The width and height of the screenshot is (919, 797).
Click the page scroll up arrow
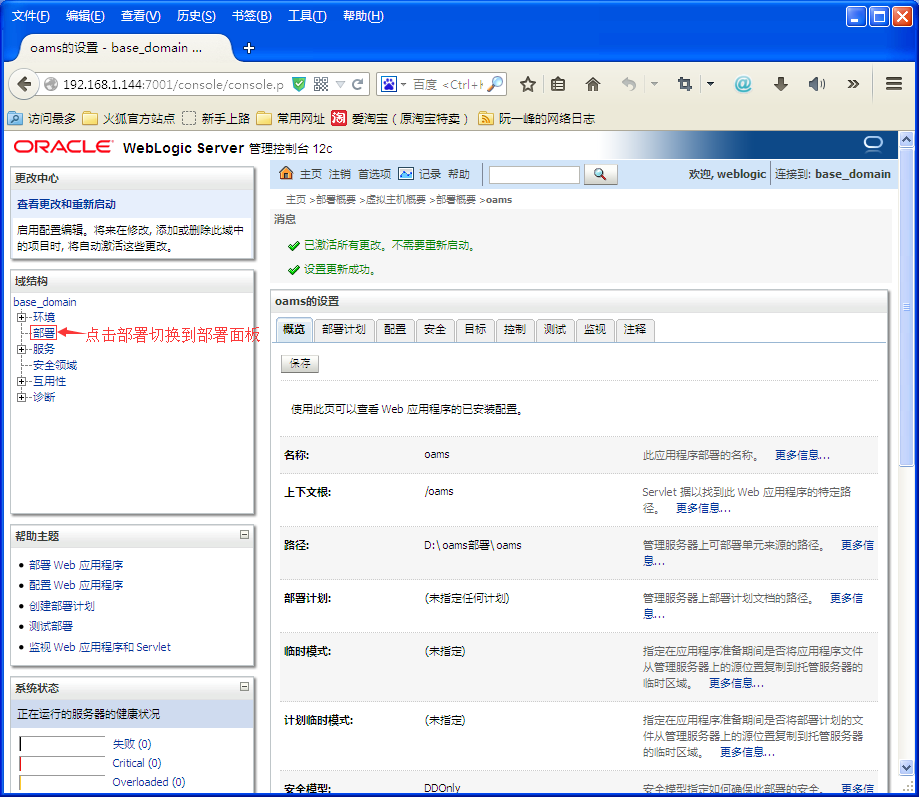pyautogui.click(x=906, y=139)
